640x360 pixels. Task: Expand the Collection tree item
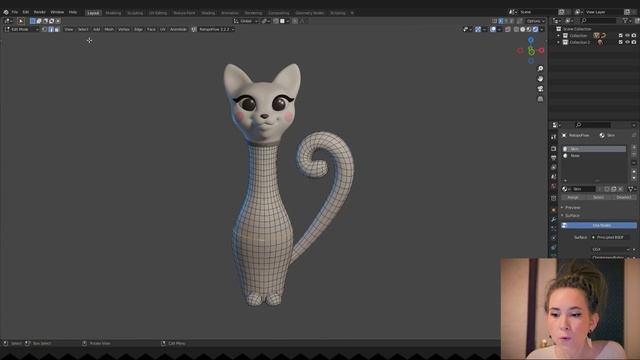click(x=558, y=36)
